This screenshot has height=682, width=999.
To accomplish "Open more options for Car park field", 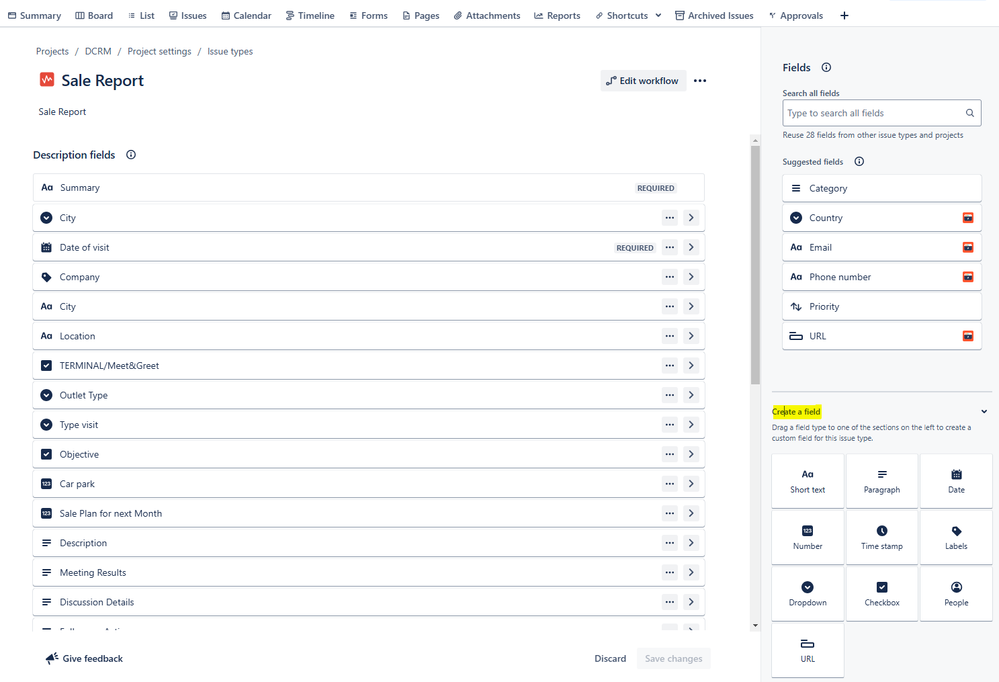I will (x=670, y=484).
